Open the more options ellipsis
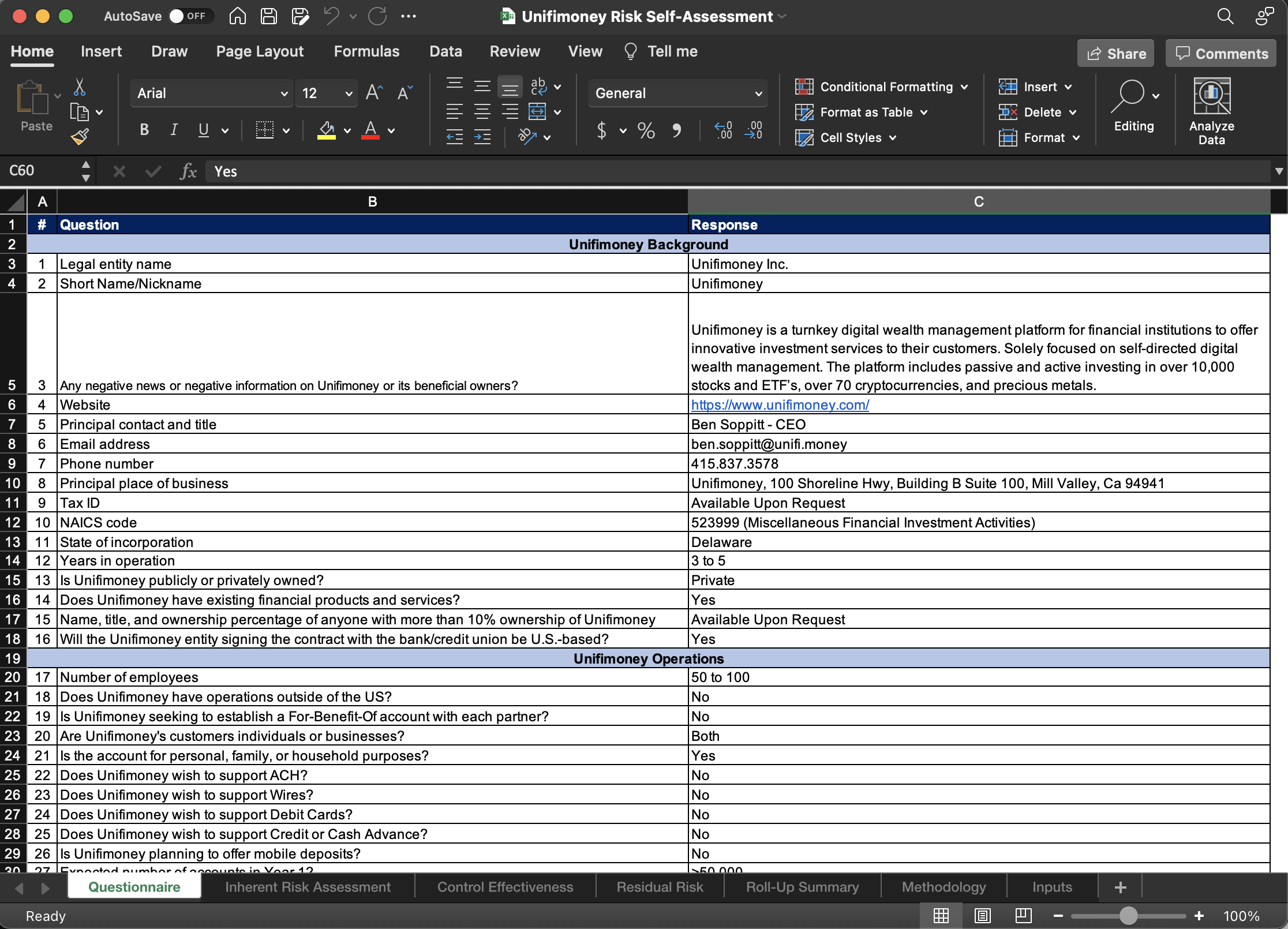Image resolution: width=1288 pixels, height=929 pixels. tap(409, 16)
